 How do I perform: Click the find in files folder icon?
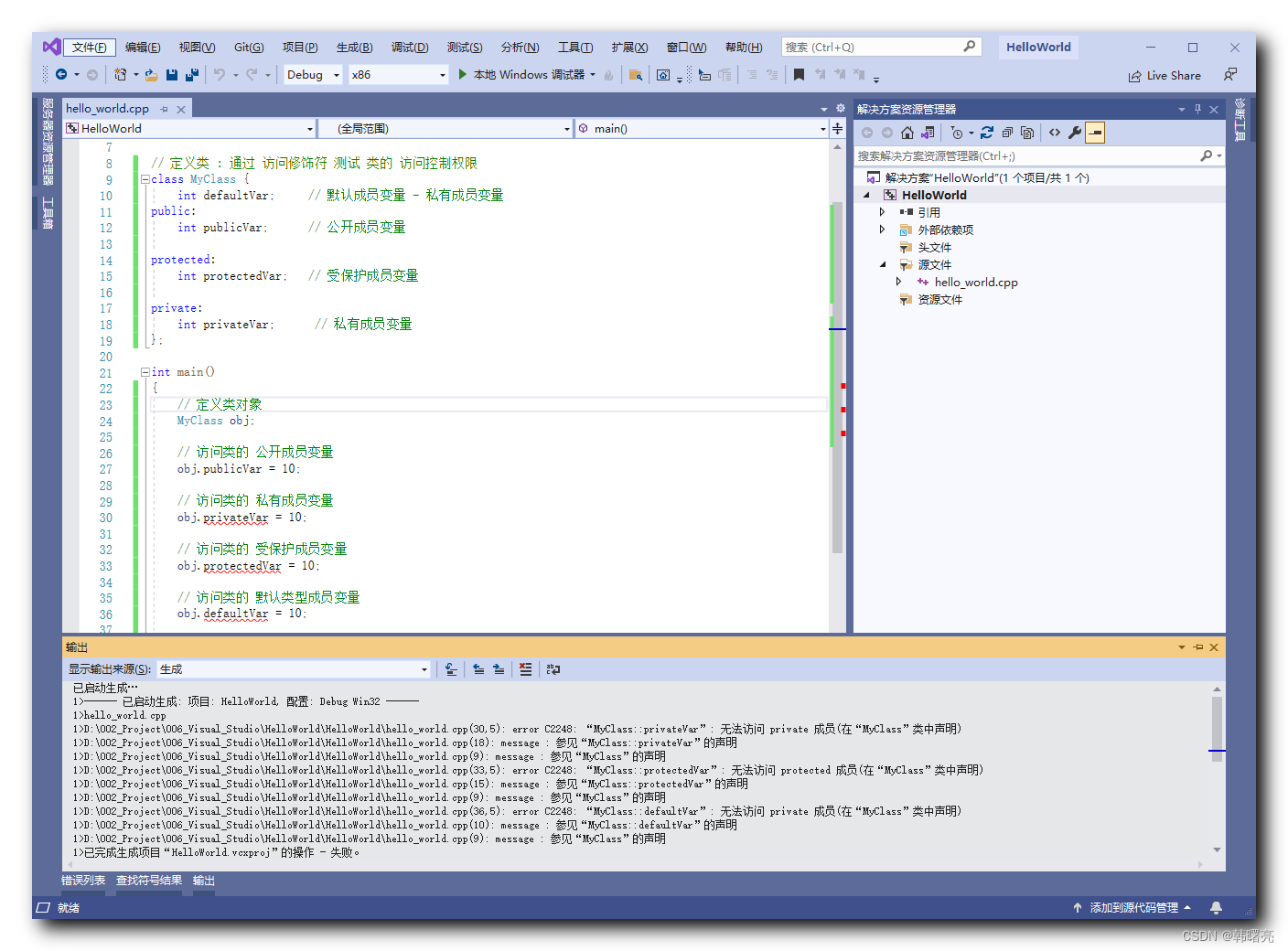click(x=635, y=75)
